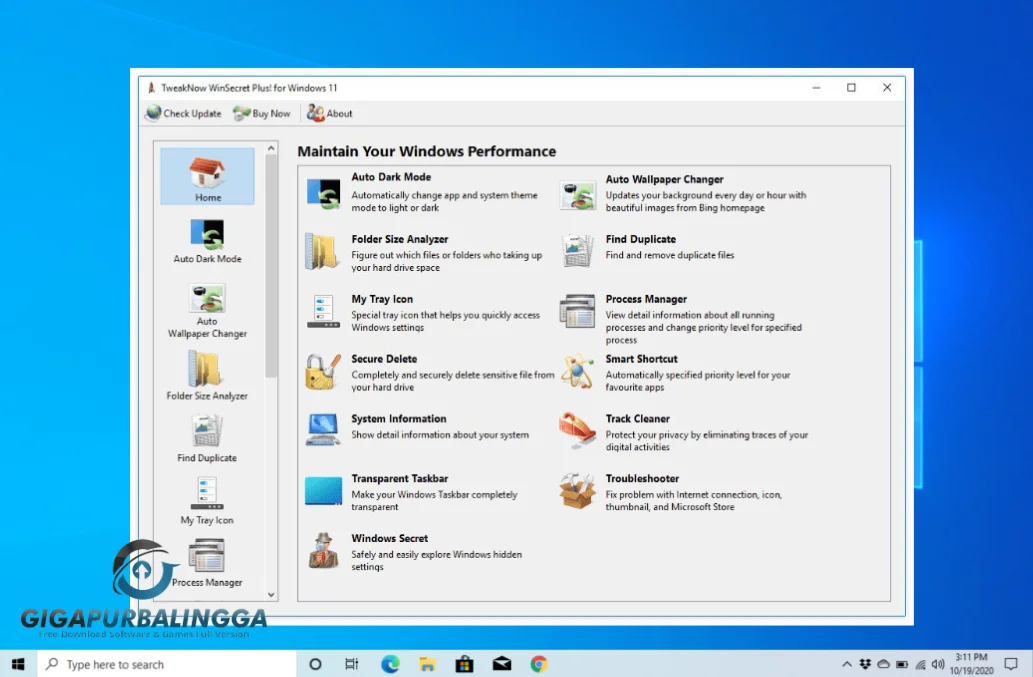Open the Smart Shortcut title link

pyautogui.click(x=641, y=359)
